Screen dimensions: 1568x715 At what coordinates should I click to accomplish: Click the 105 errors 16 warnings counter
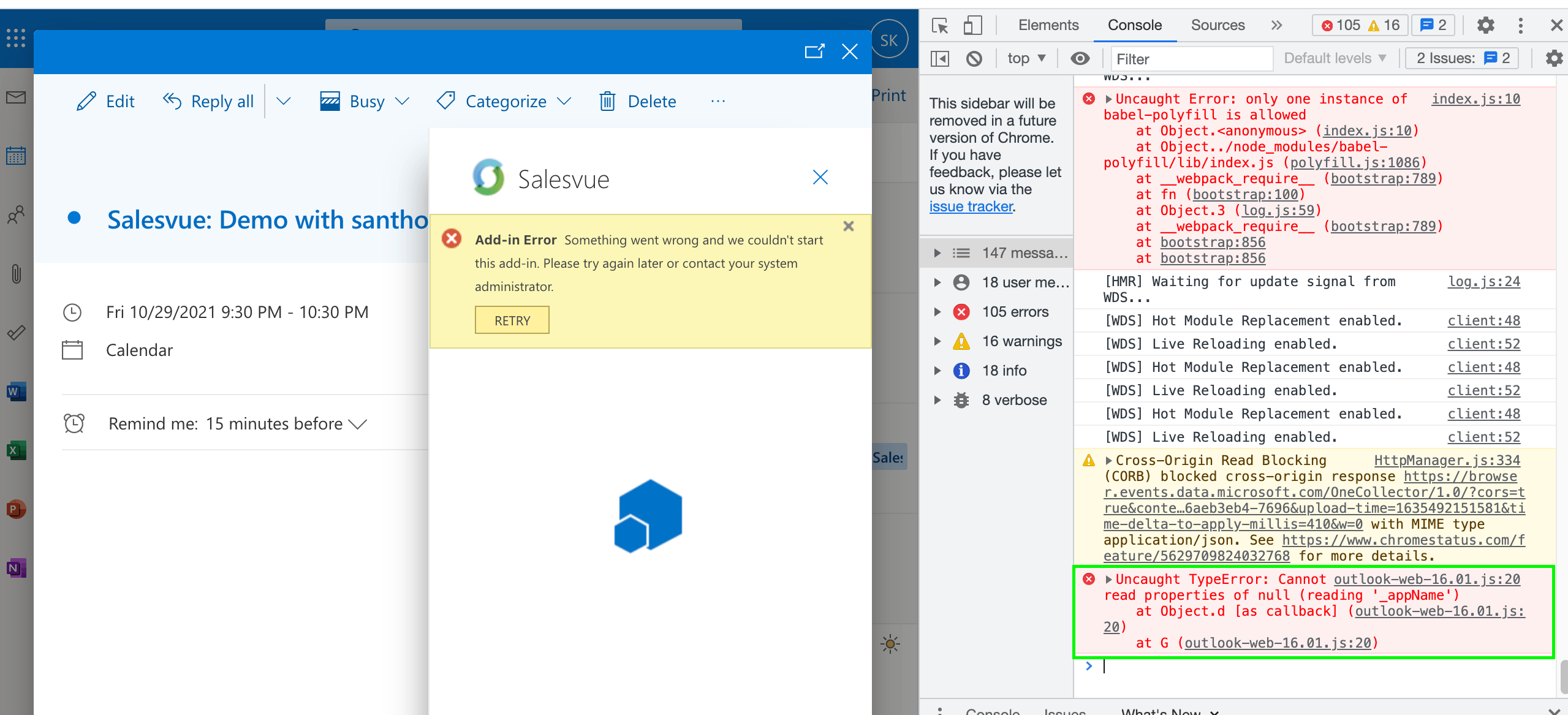[1360, 25]
